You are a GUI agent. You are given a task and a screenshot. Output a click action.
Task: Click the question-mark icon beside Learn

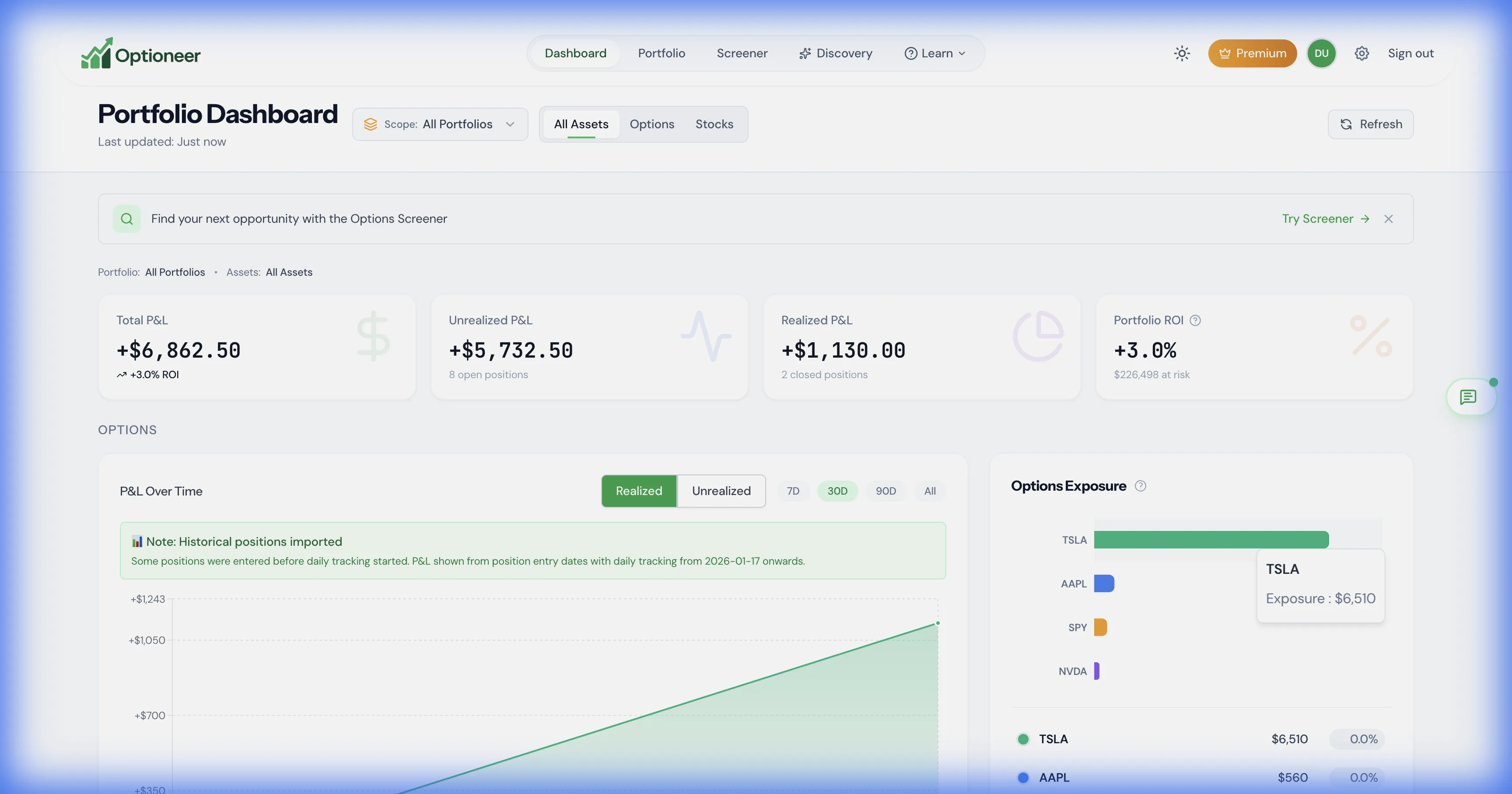(x=910, y=53)
